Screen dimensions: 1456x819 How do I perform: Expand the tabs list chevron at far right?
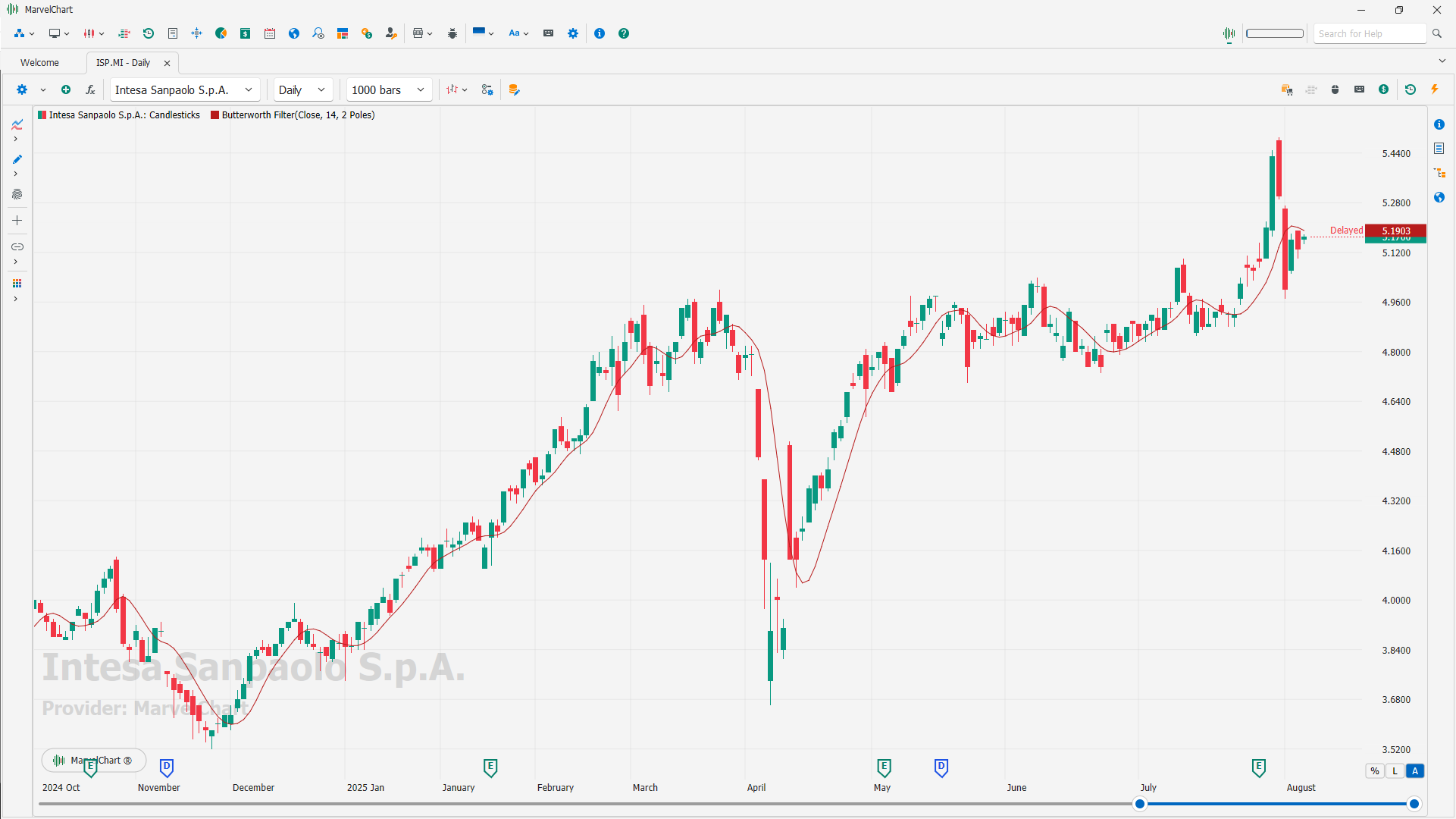coord(1442,61)
